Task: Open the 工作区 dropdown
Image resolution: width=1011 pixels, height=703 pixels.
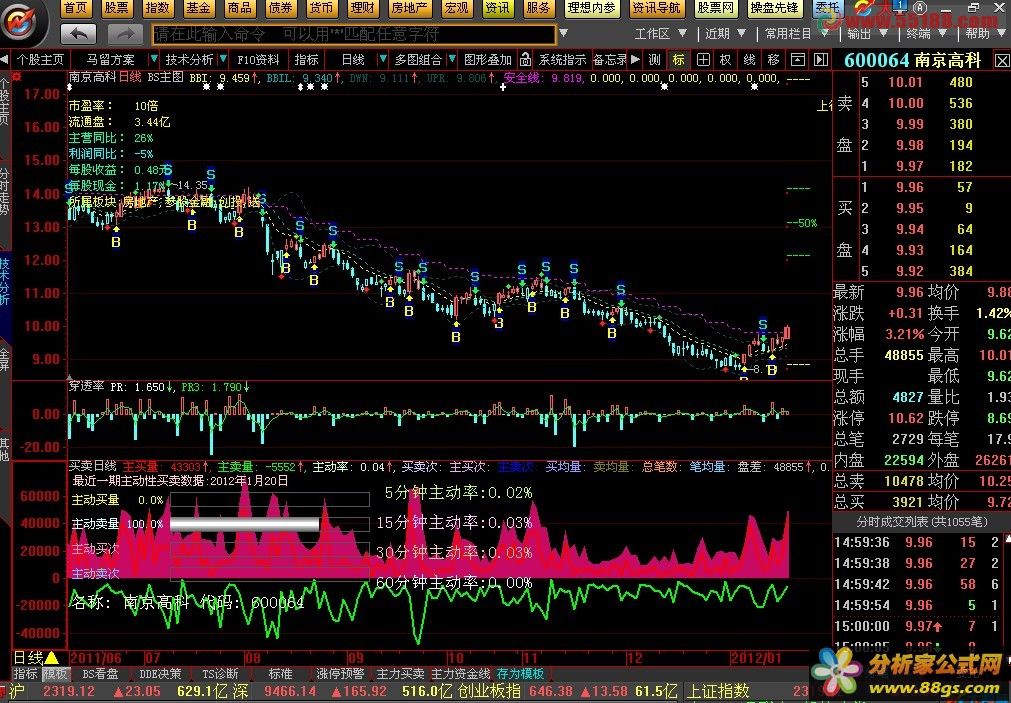Action: [682, 33]
